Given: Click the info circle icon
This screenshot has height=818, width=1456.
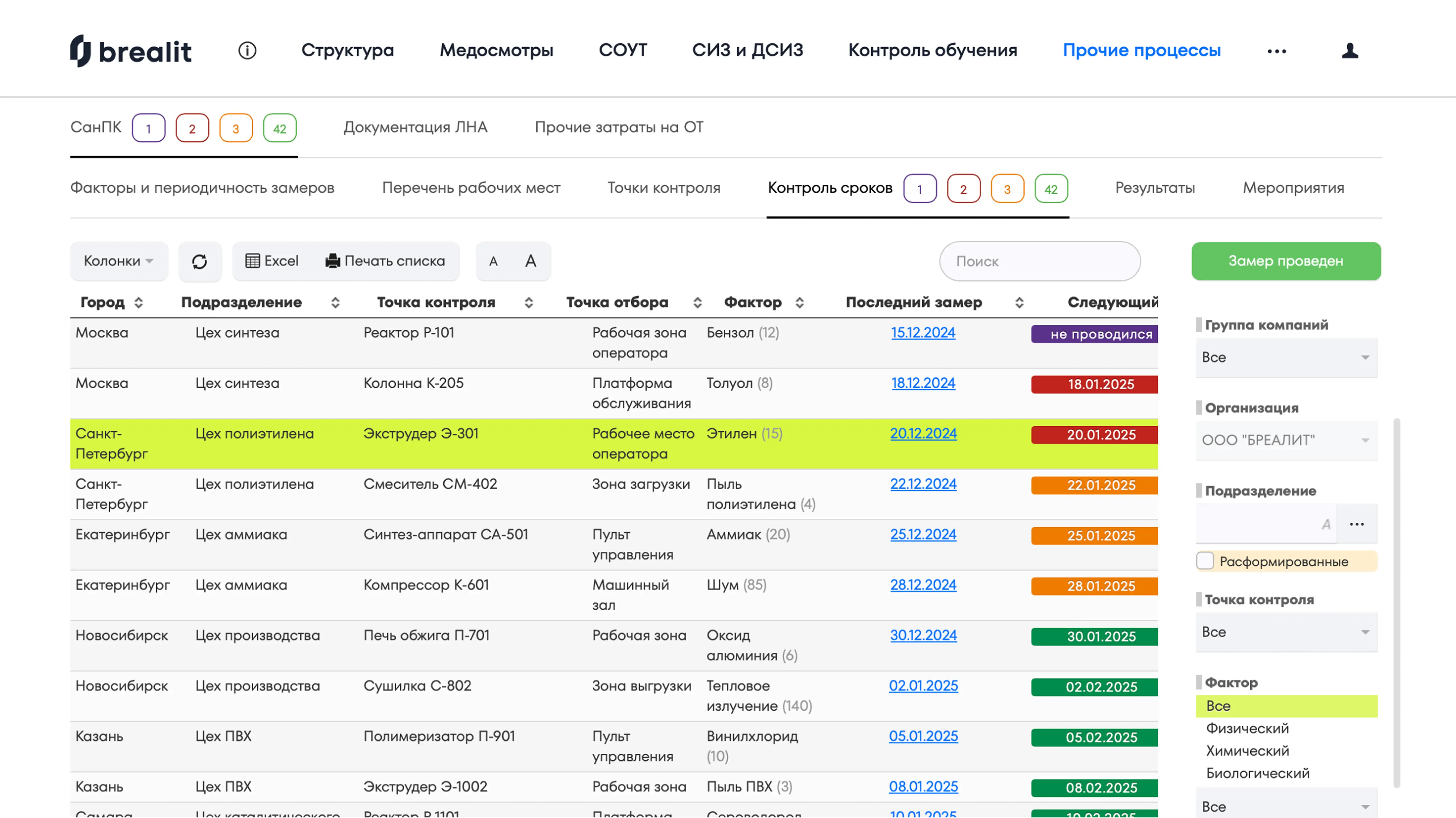Looking at the screenshot, I should [x=247, y=50].
